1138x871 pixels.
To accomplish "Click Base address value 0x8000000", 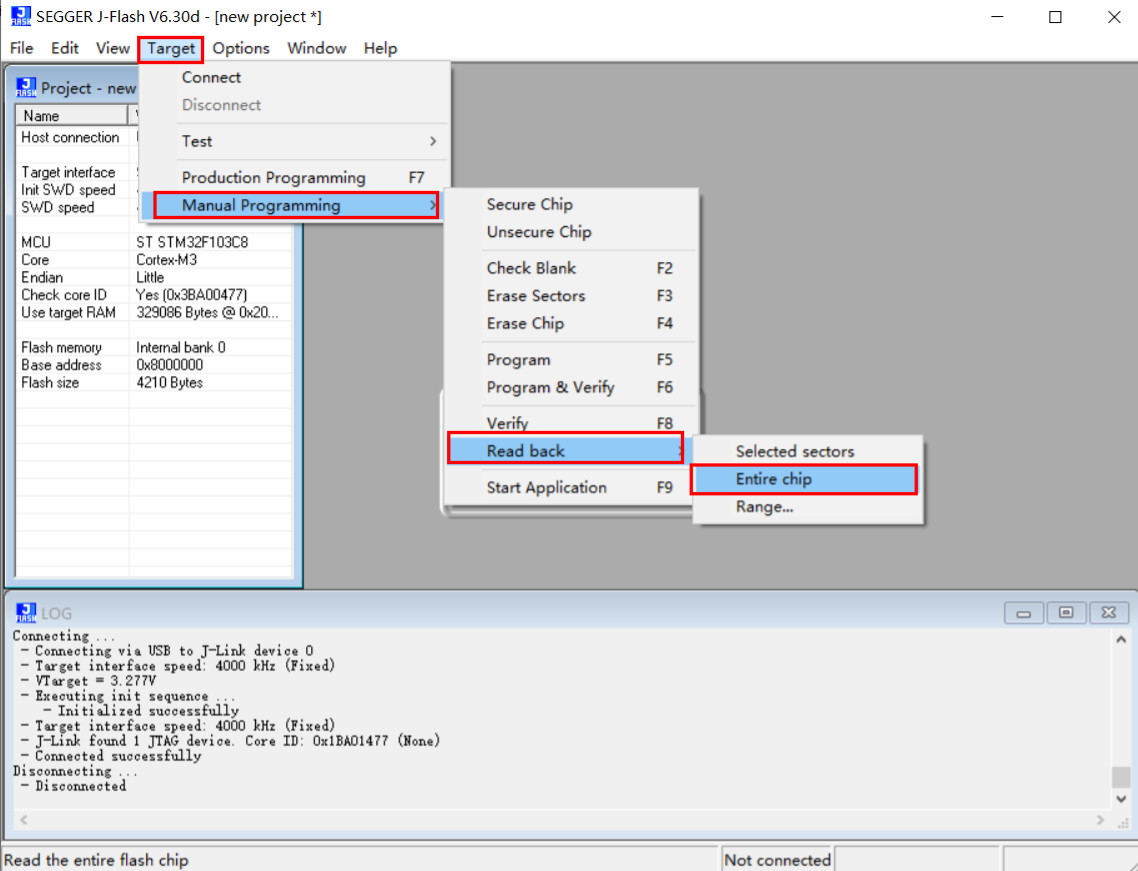I will click(x=170, y=365).
